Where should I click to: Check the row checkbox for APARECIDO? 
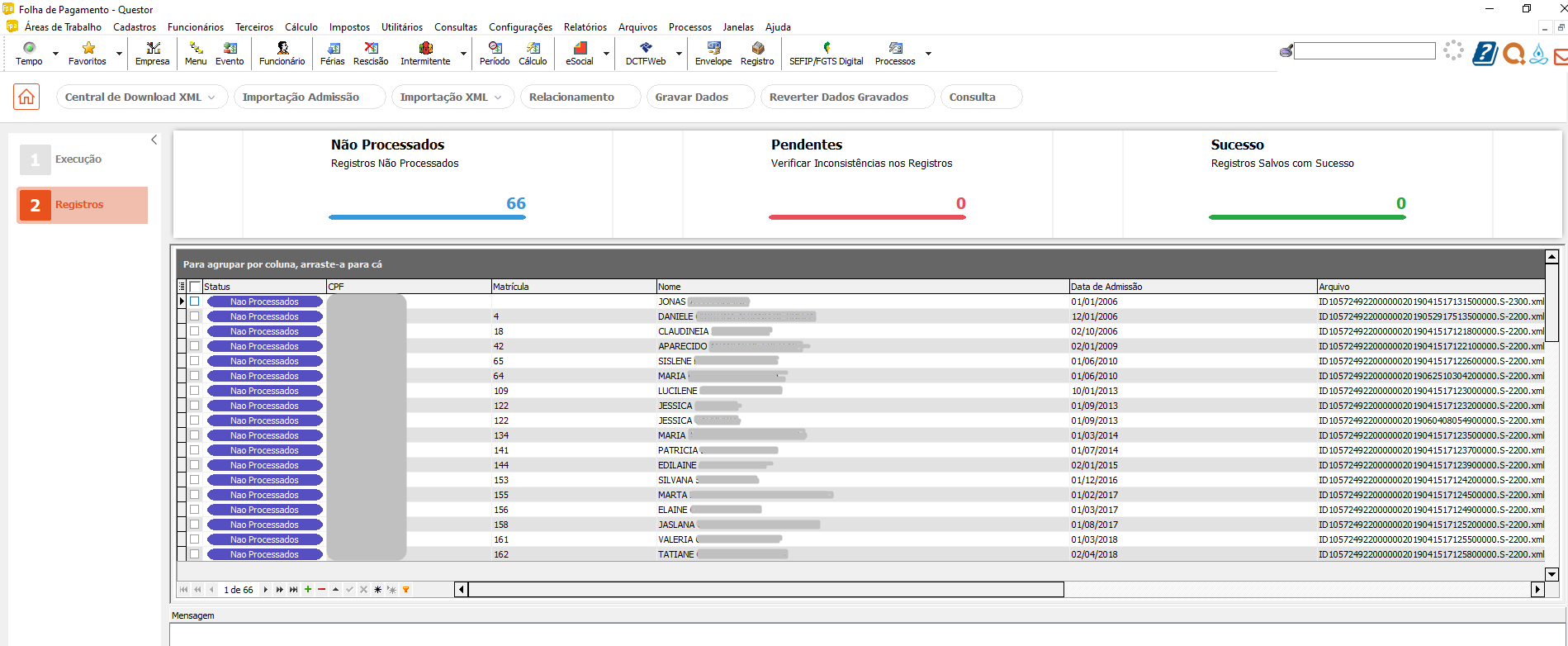[195, 346]
